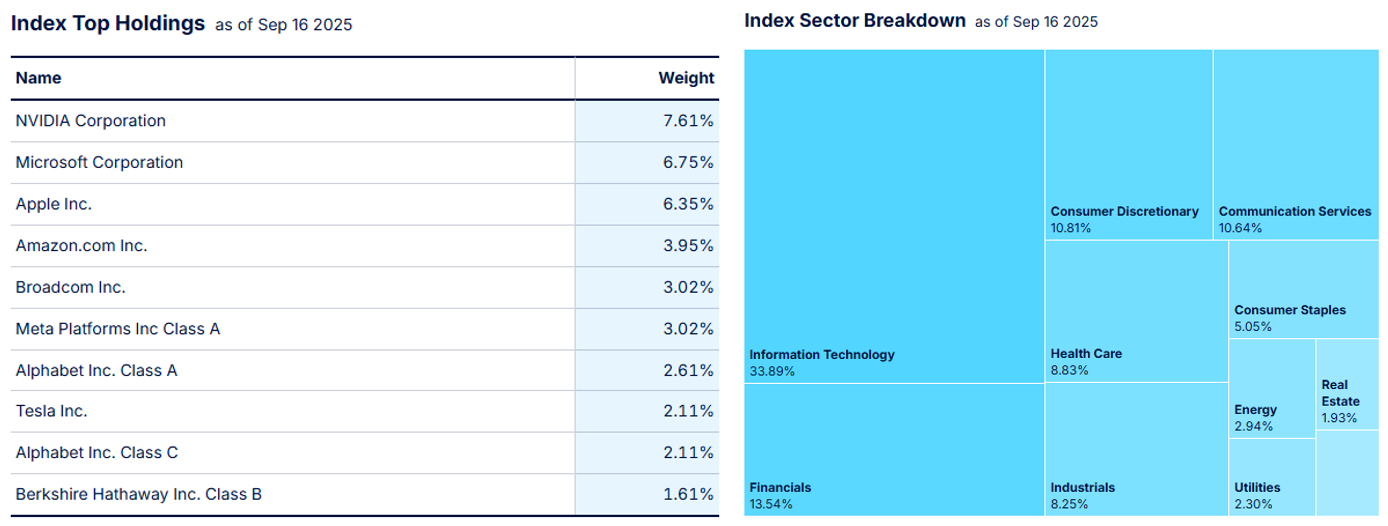Screen dimensions: 1388x526
Task: Sort by the Weight column header
Action: 685,78
